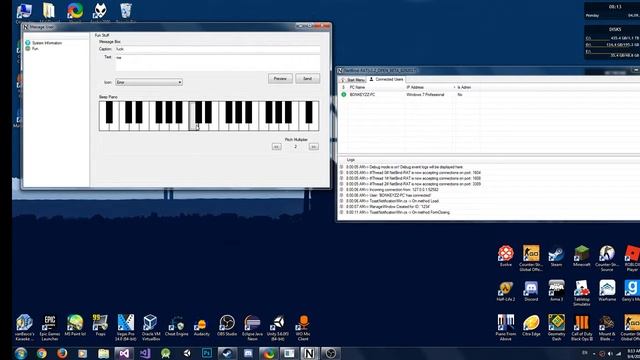Launch Firefox from the taskbar
Image resolution: width=640 pixels, height=360 pixels.
[x=62, y=353]
